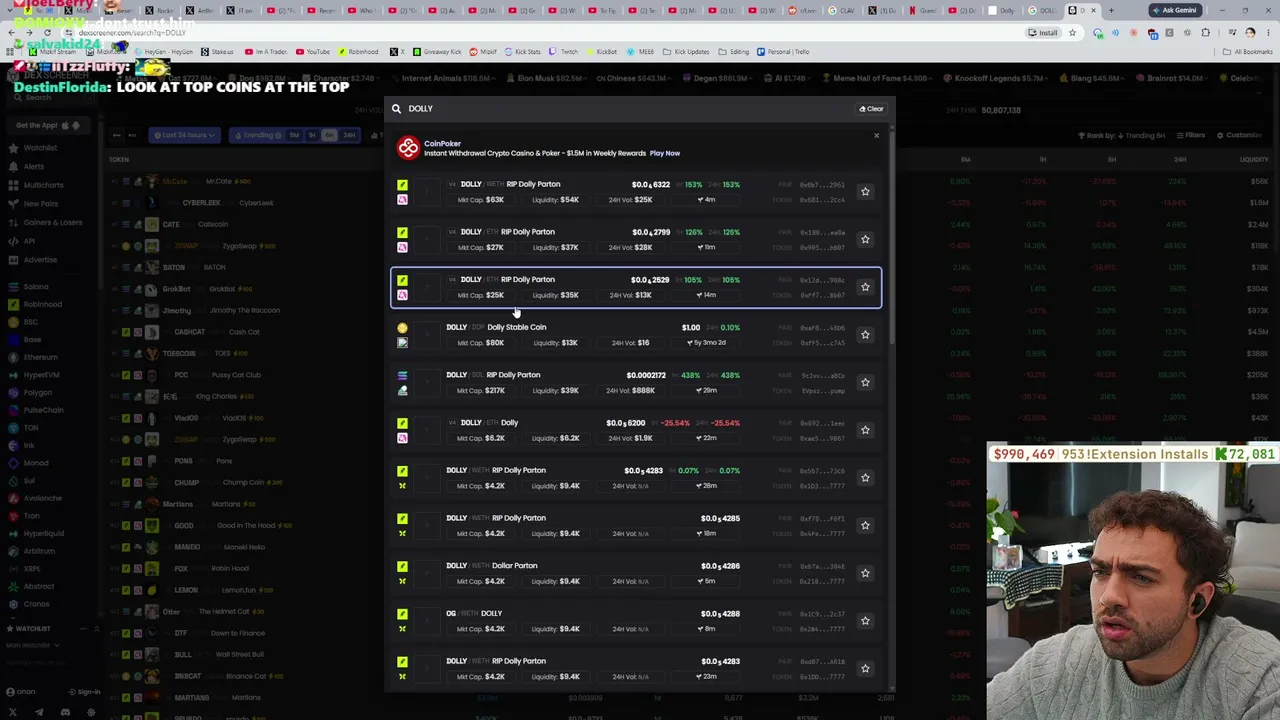Select the Robinhood chain in the sidebar

pyautogui.click(x=43, y=304)
